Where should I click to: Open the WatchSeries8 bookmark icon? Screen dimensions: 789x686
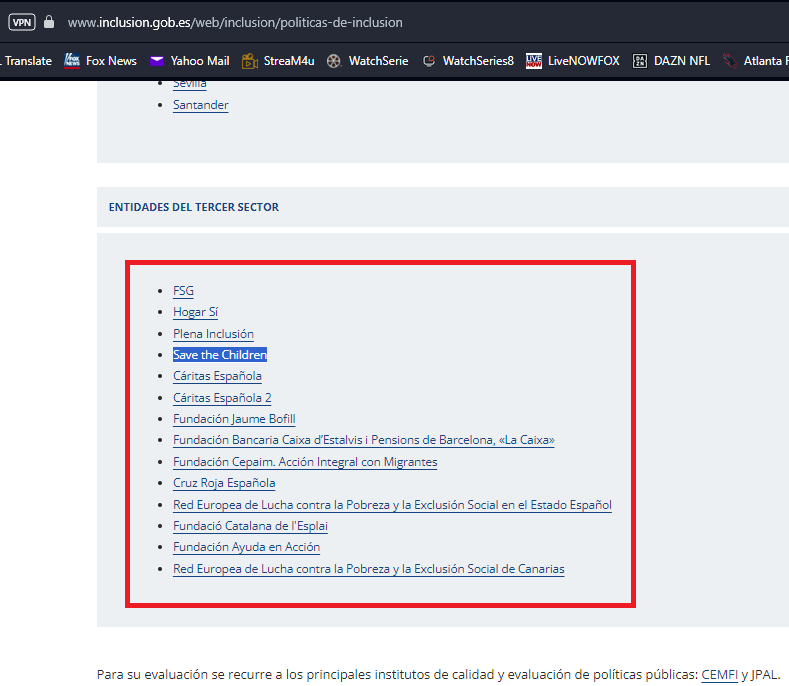tap(429, 61)
